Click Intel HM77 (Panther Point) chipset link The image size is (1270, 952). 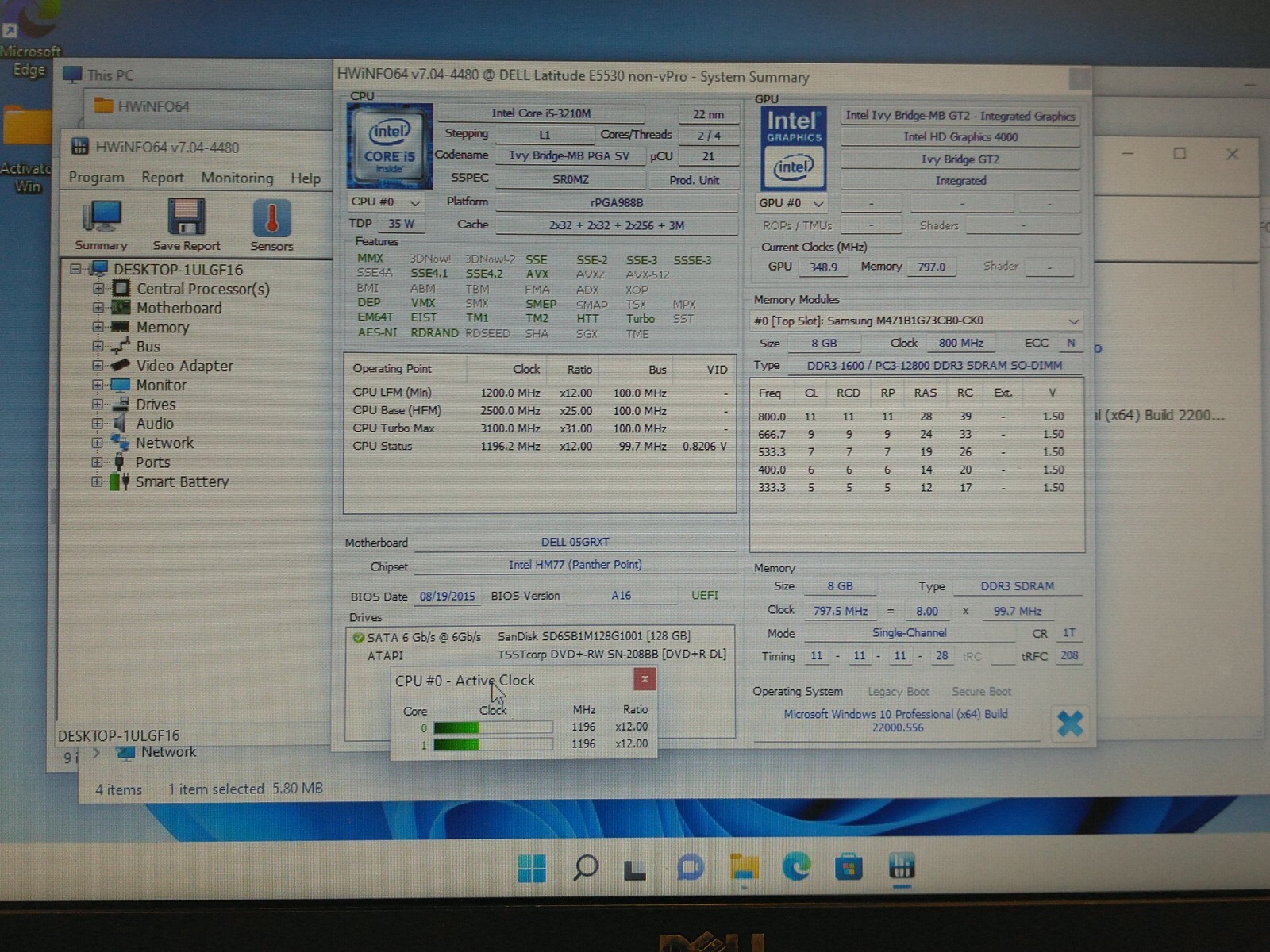click(x=575, y=565)
